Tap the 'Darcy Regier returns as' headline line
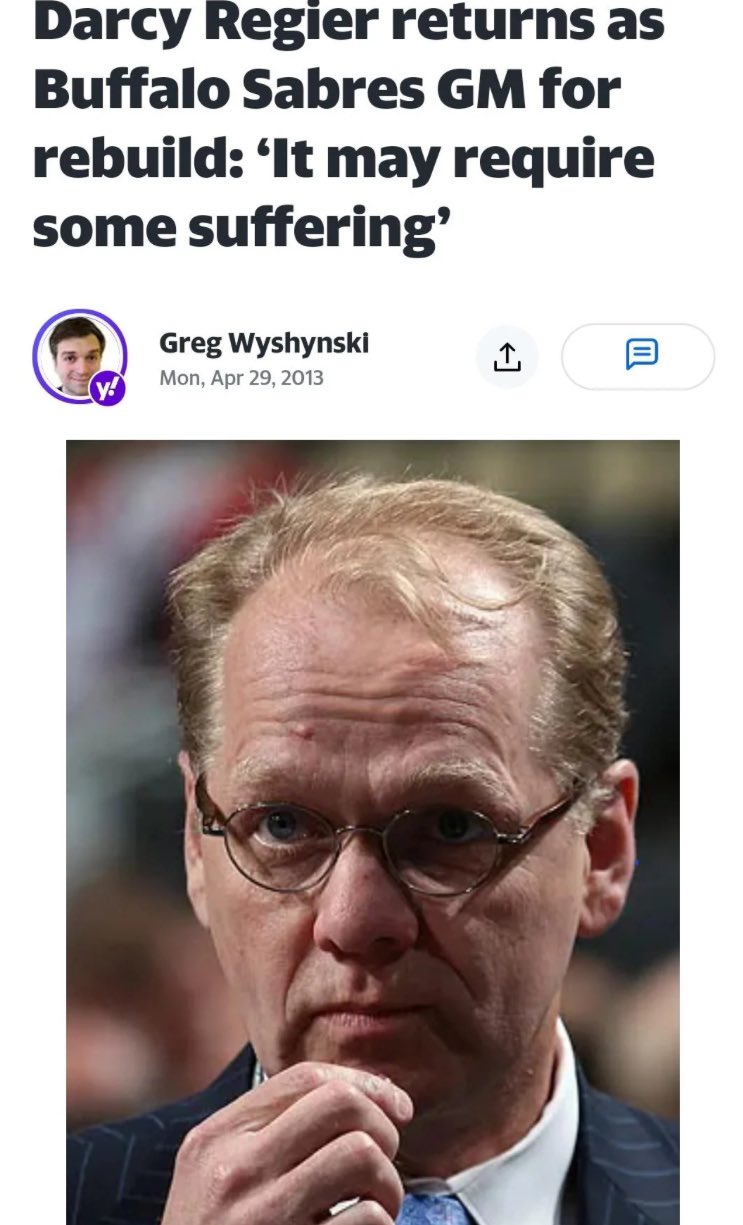 (348, 22)
